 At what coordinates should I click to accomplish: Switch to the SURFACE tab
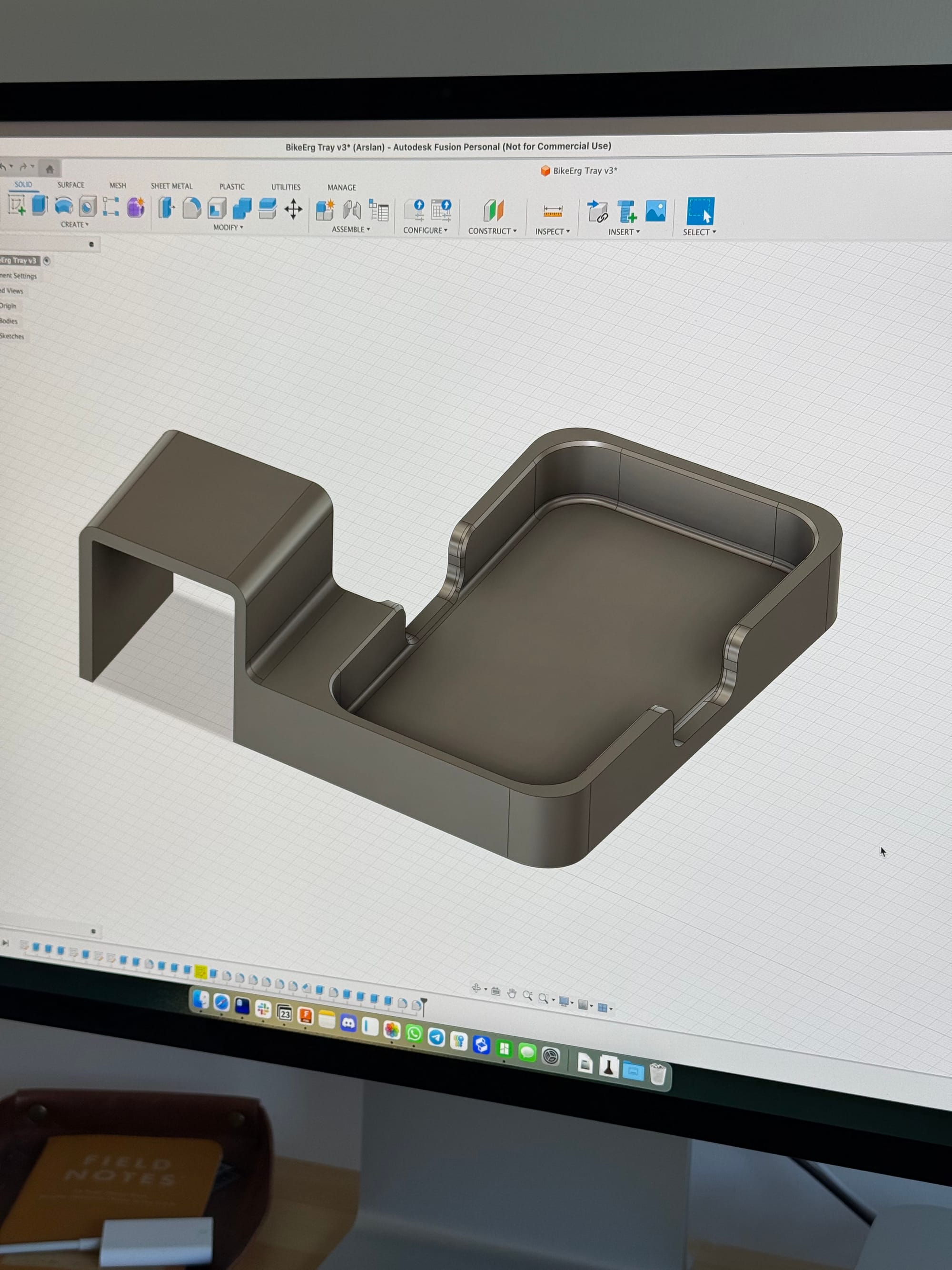70,185
